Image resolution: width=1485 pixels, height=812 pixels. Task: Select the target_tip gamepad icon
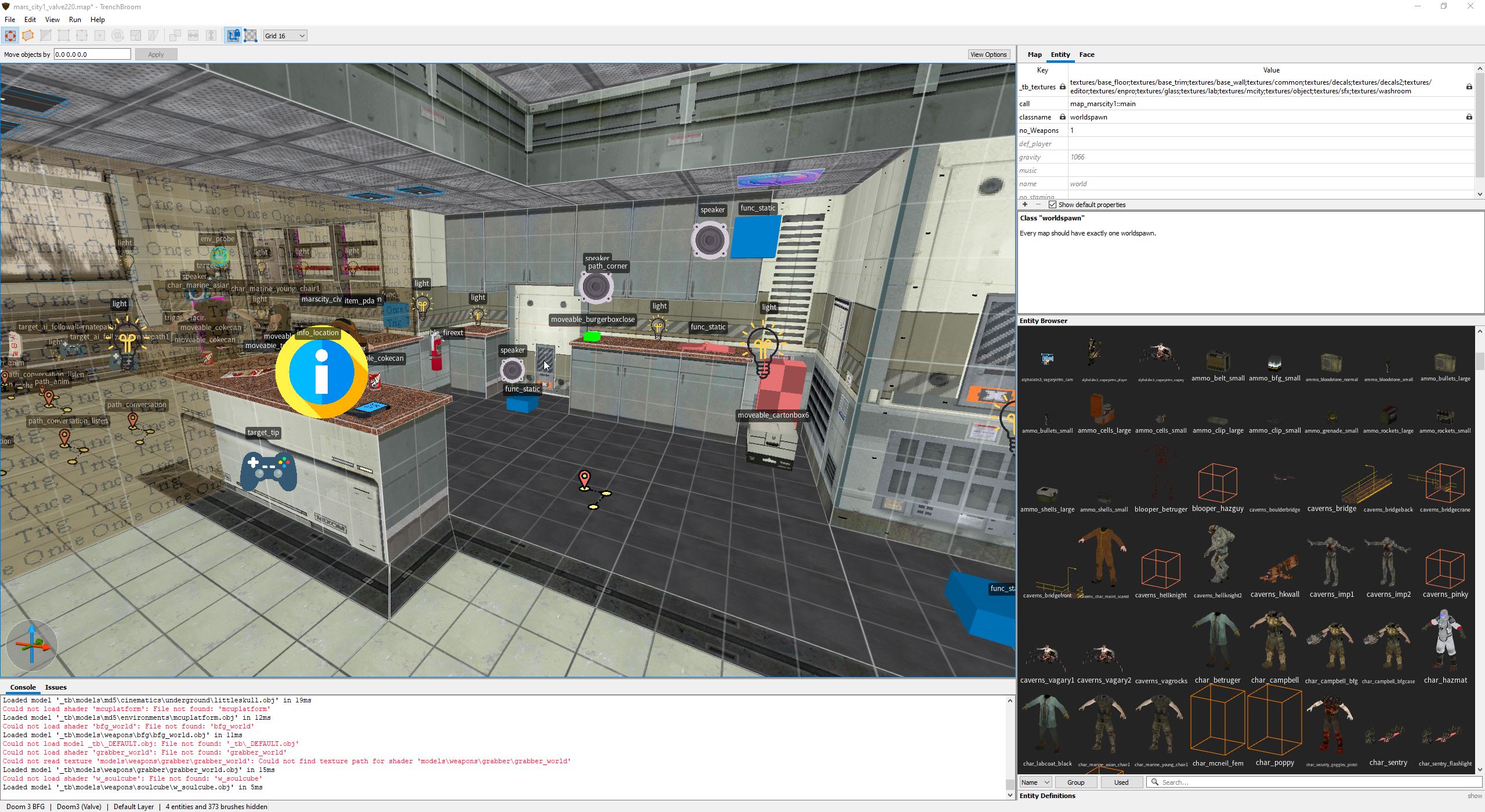point(269,470)
